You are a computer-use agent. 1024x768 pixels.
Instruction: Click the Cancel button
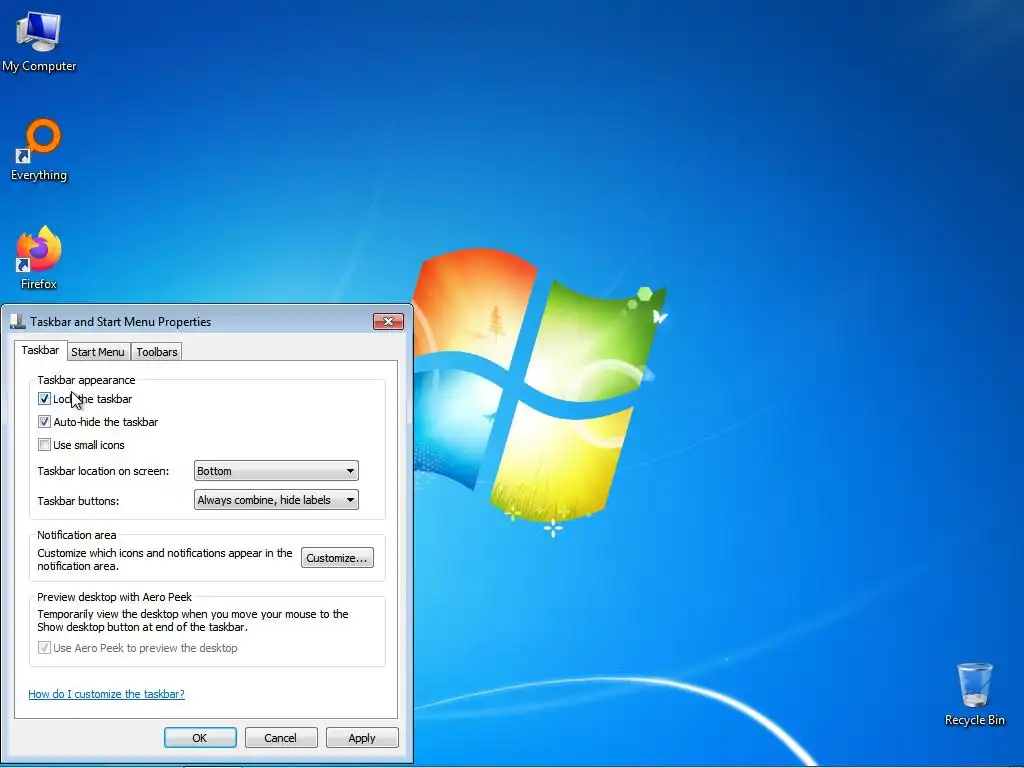point(281,738)
